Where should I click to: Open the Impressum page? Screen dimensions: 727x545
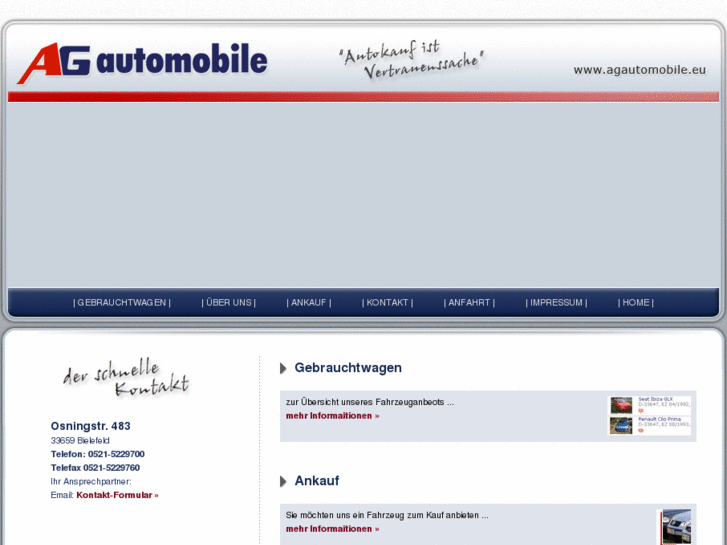coord(556,302)
